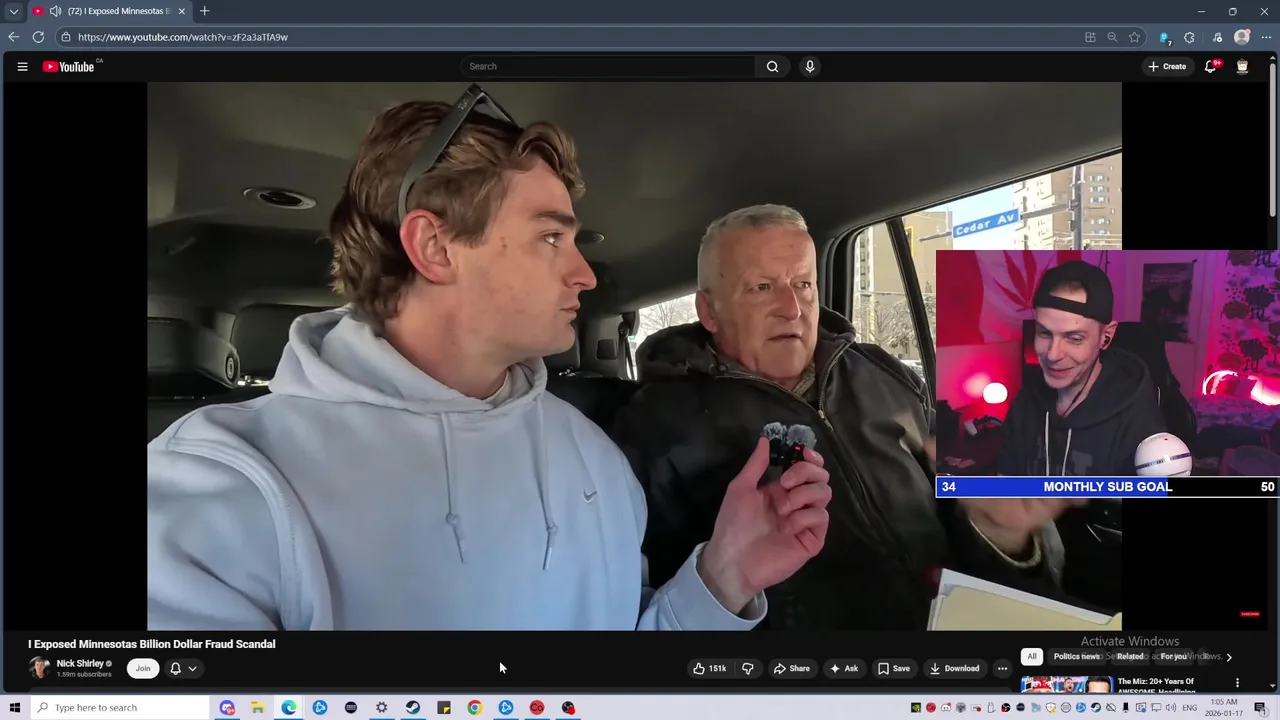
Task: Click the video player to pause
Action: point(634,356)
